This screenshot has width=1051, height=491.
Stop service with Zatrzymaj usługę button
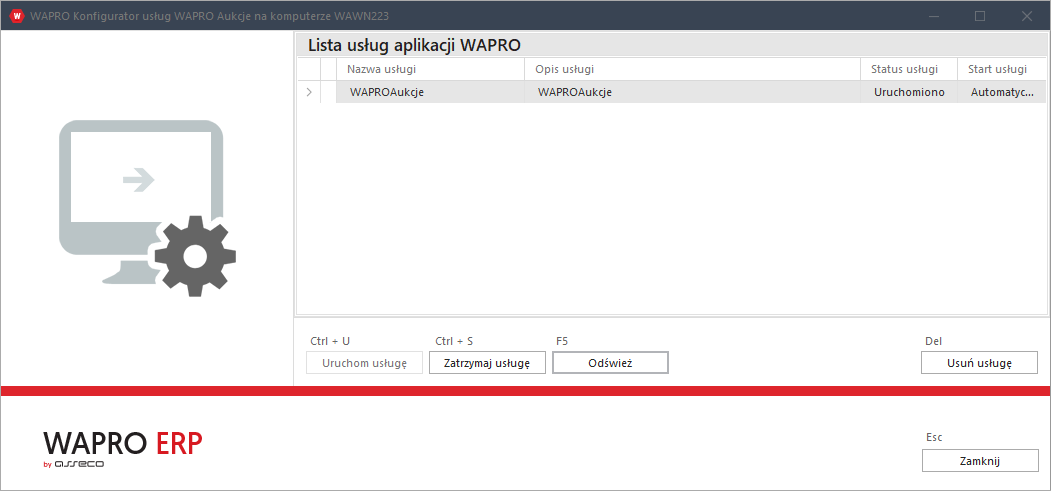coord(487,363)
